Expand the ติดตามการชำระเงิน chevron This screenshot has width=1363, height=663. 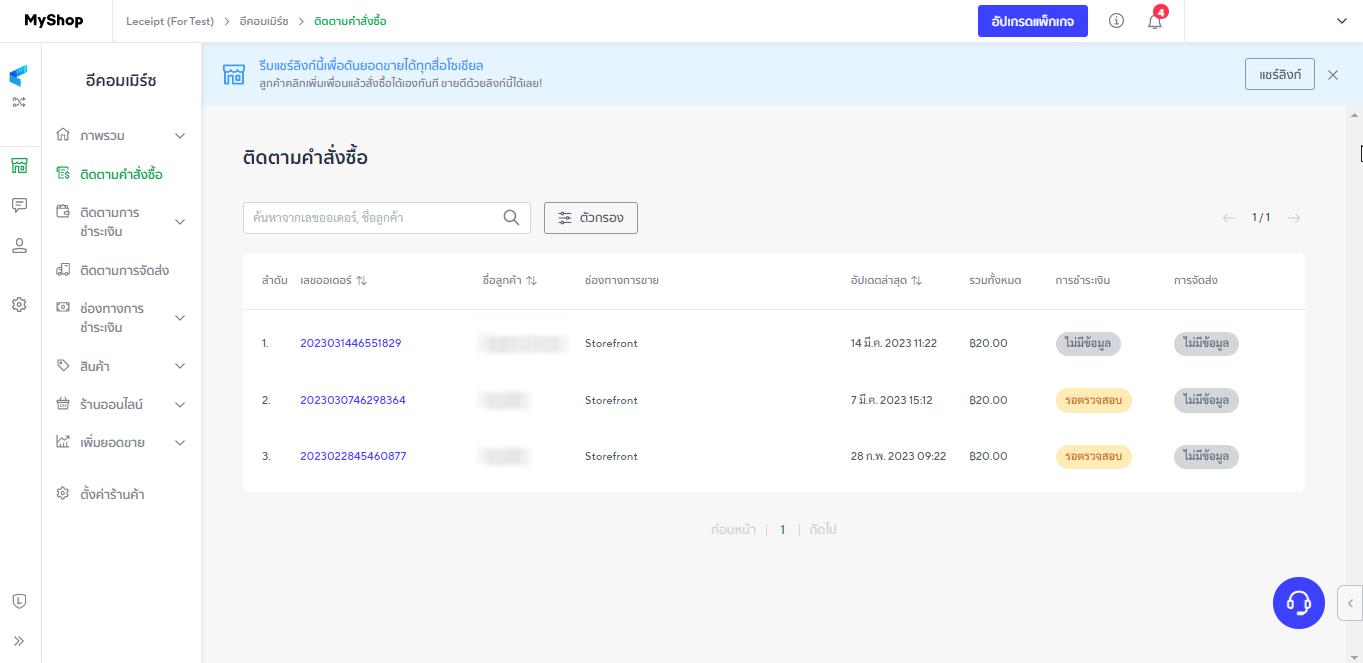point(180,222)
